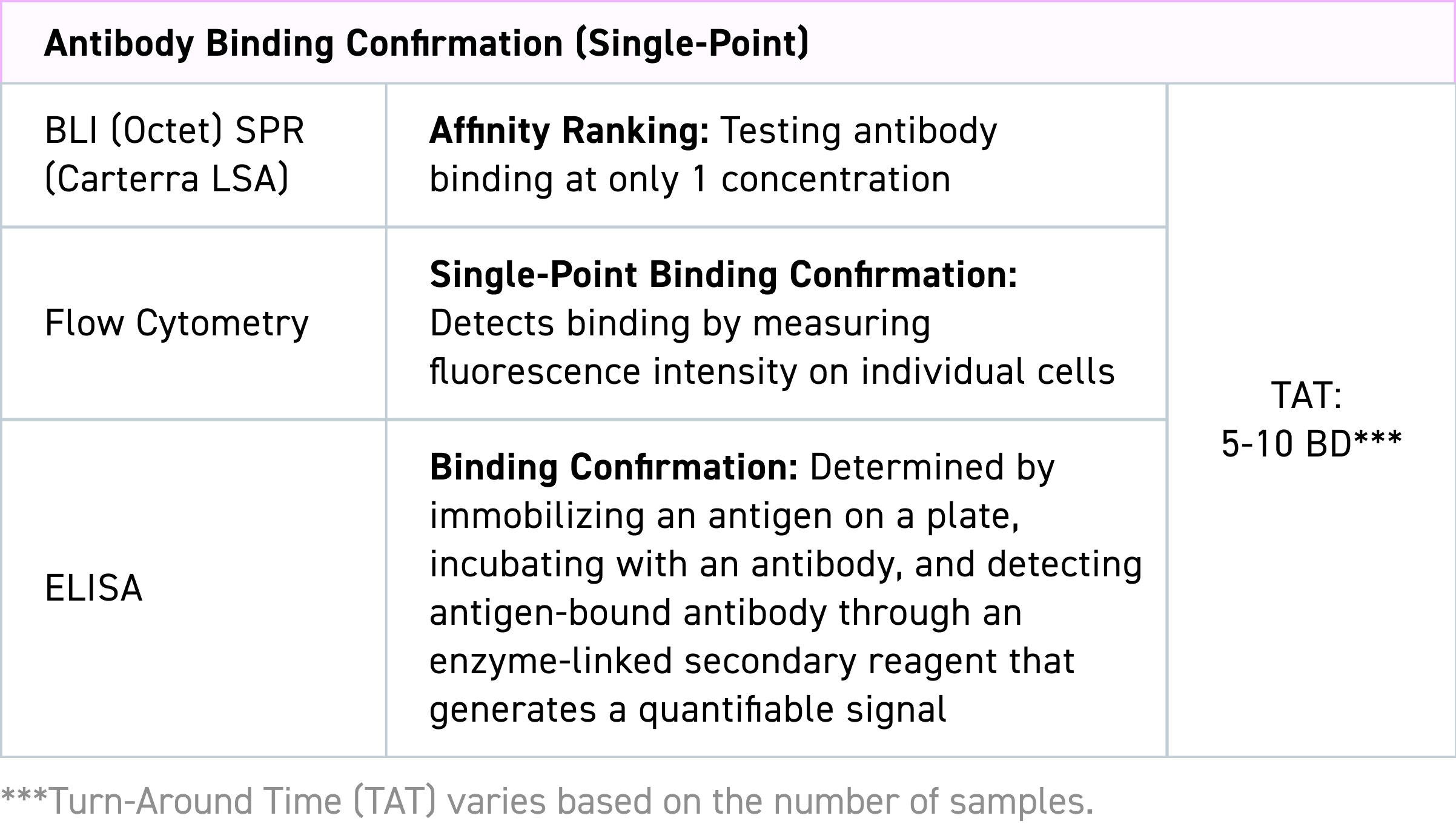Select the line immobilizing an antigen on a plate
Screen dimensions: 1456x827
point(724,516)
